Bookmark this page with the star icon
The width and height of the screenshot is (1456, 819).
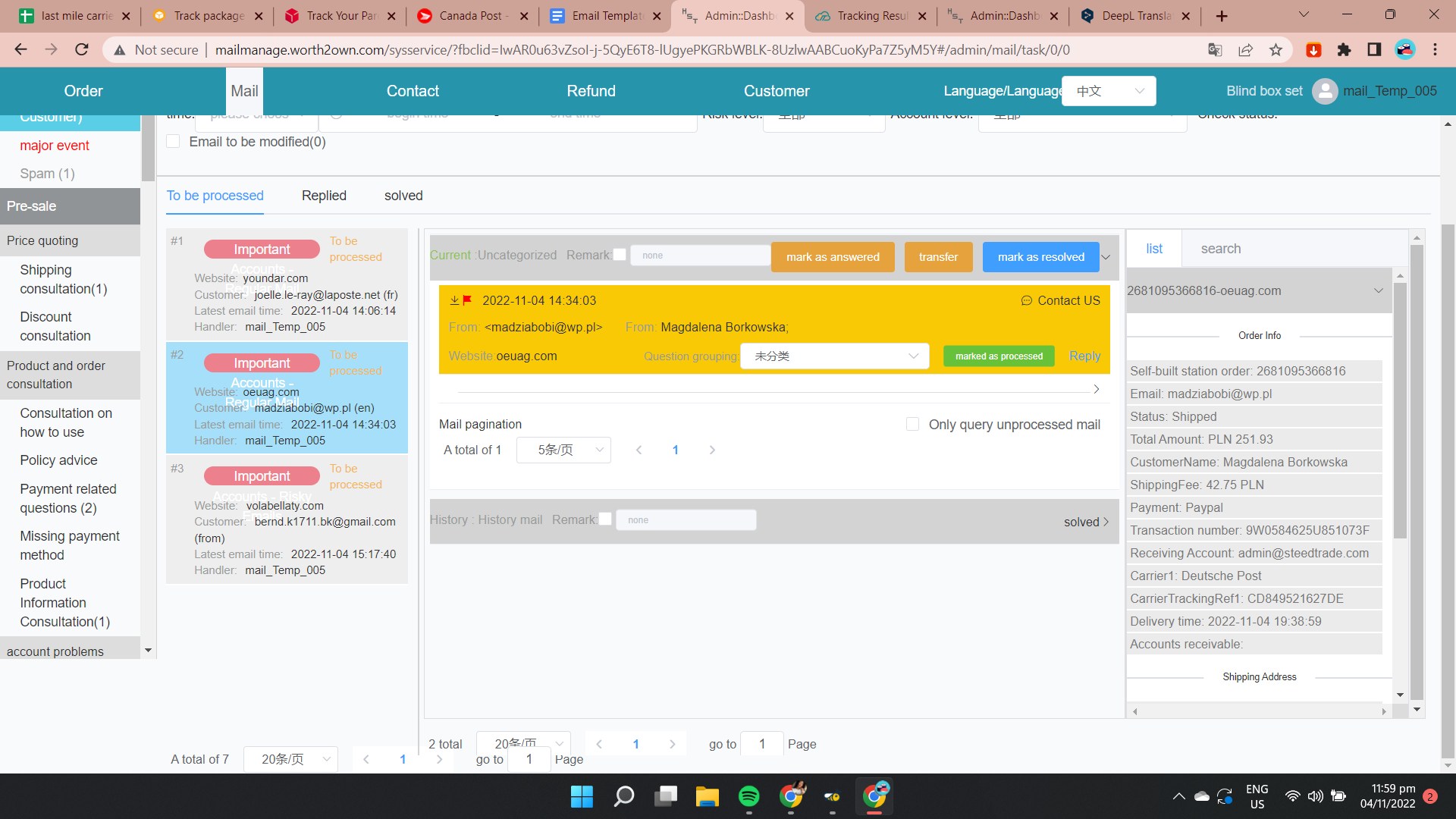(1276, 50)
